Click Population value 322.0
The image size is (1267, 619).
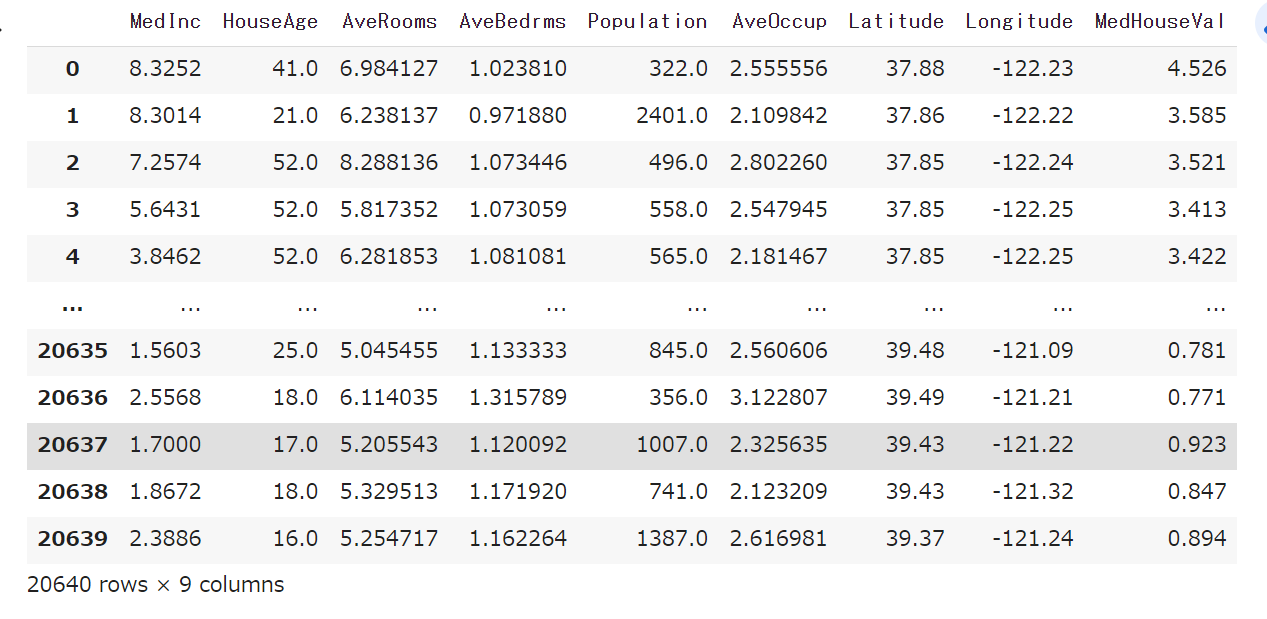(x=678, y=69)
